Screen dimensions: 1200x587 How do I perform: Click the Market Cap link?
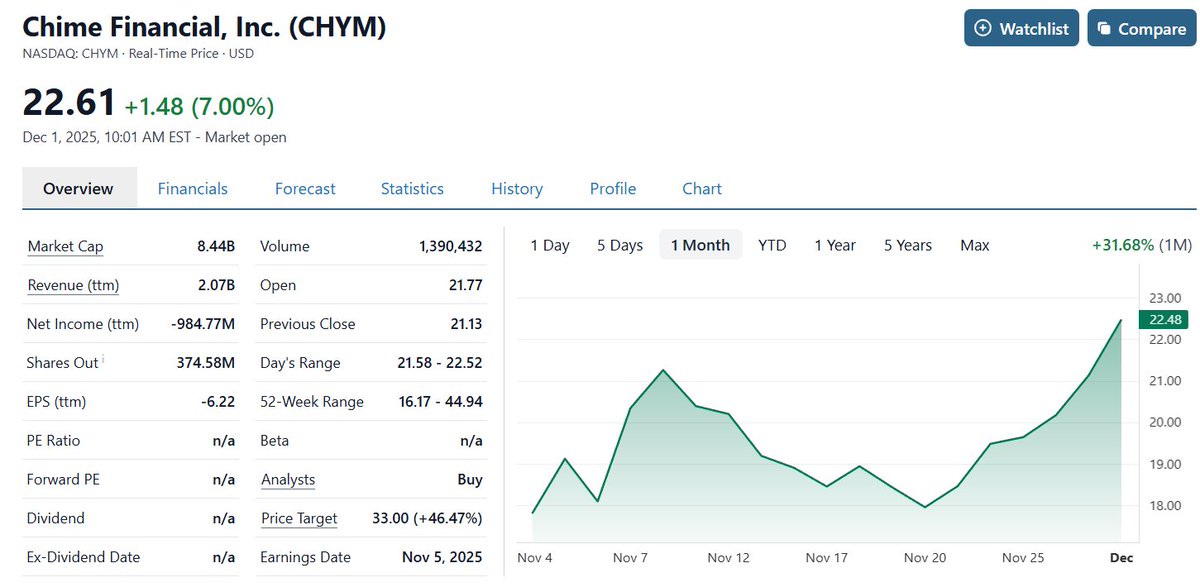click(x=65, y=246)
